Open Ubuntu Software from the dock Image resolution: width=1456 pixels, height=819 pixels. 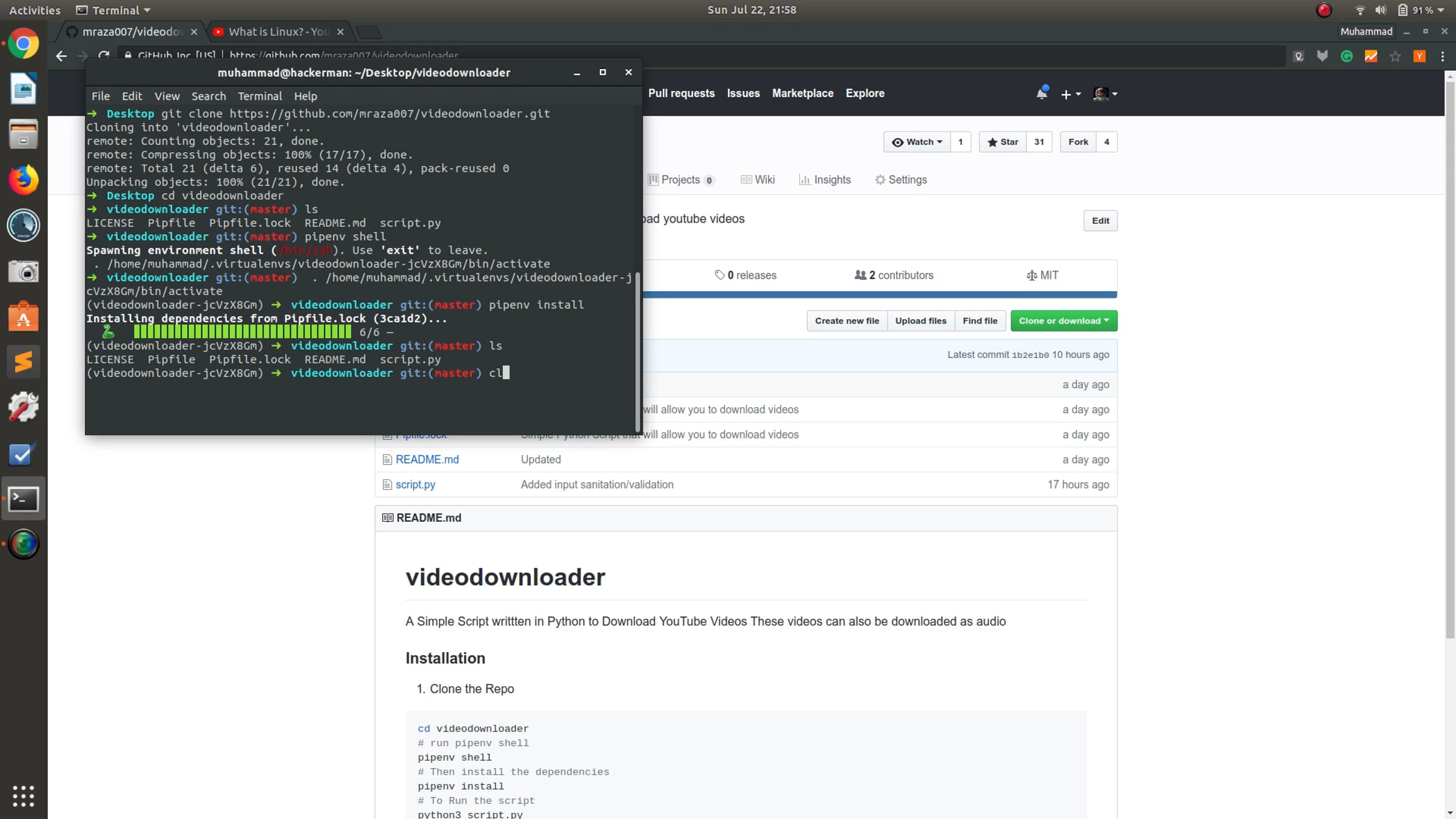[x=23, y=316]
